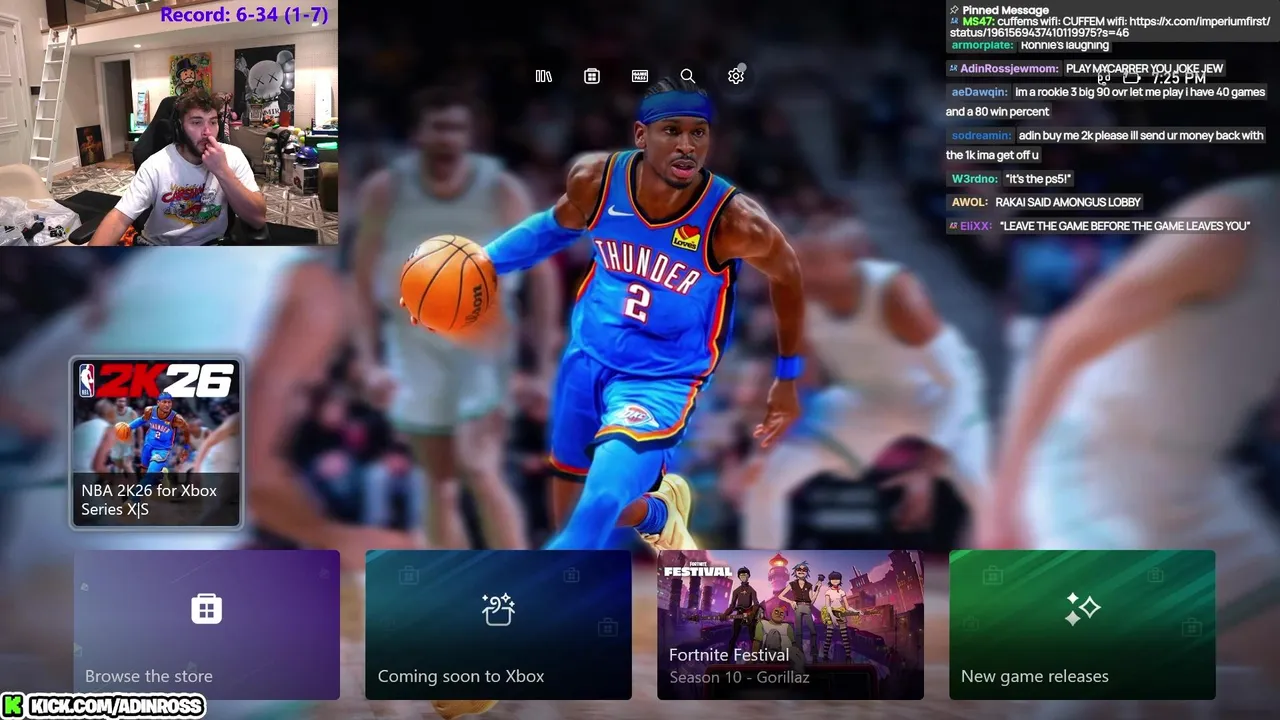Launch NBA 2K26 for Xbox Series X|S

[156, 442]
